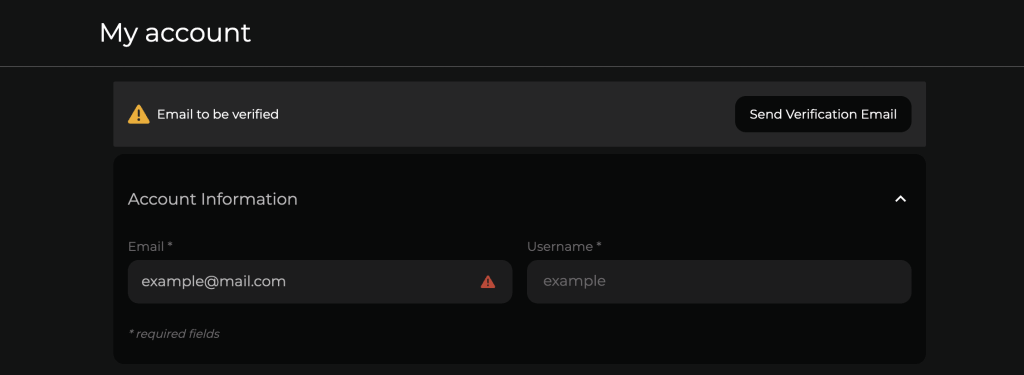The height and width of the screenshot is (375, 1024).
Task: Collapse the Account Information section chevron
Action: 901,199
